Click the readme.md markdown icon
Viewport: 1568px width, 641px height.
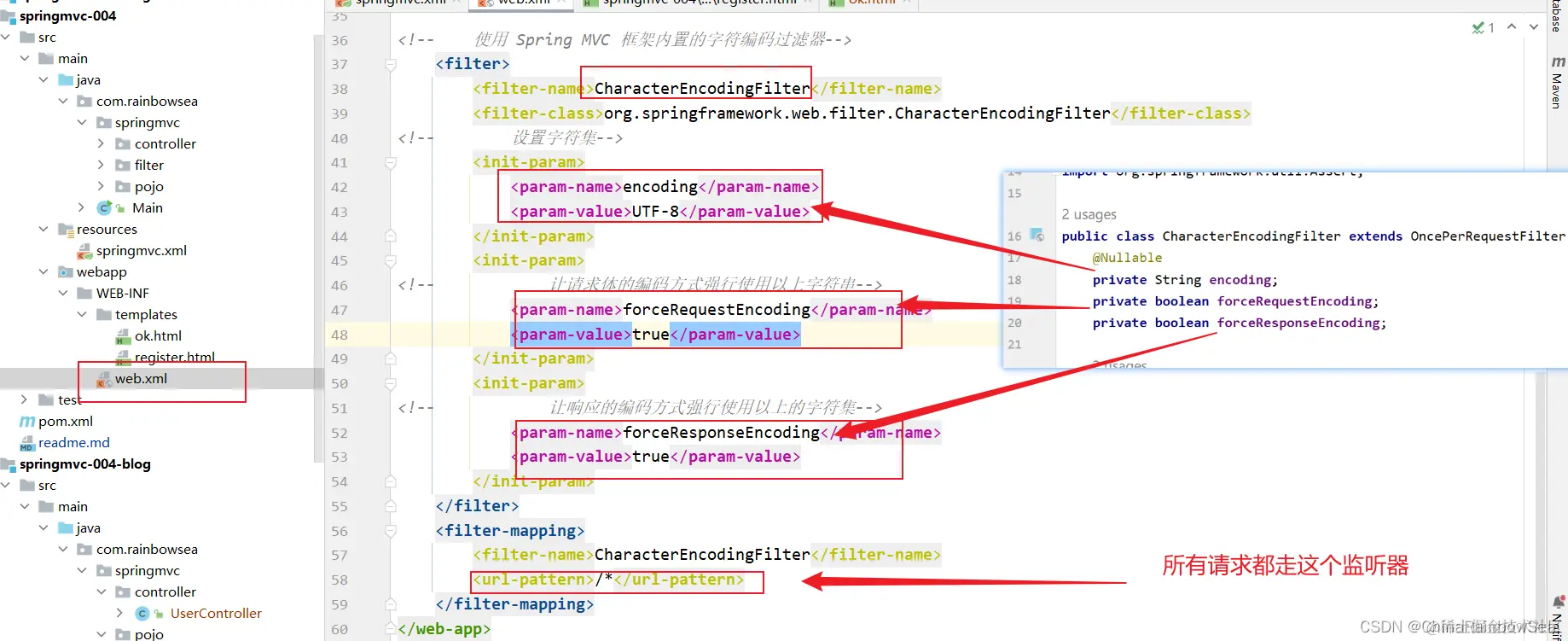pos(27,443)
